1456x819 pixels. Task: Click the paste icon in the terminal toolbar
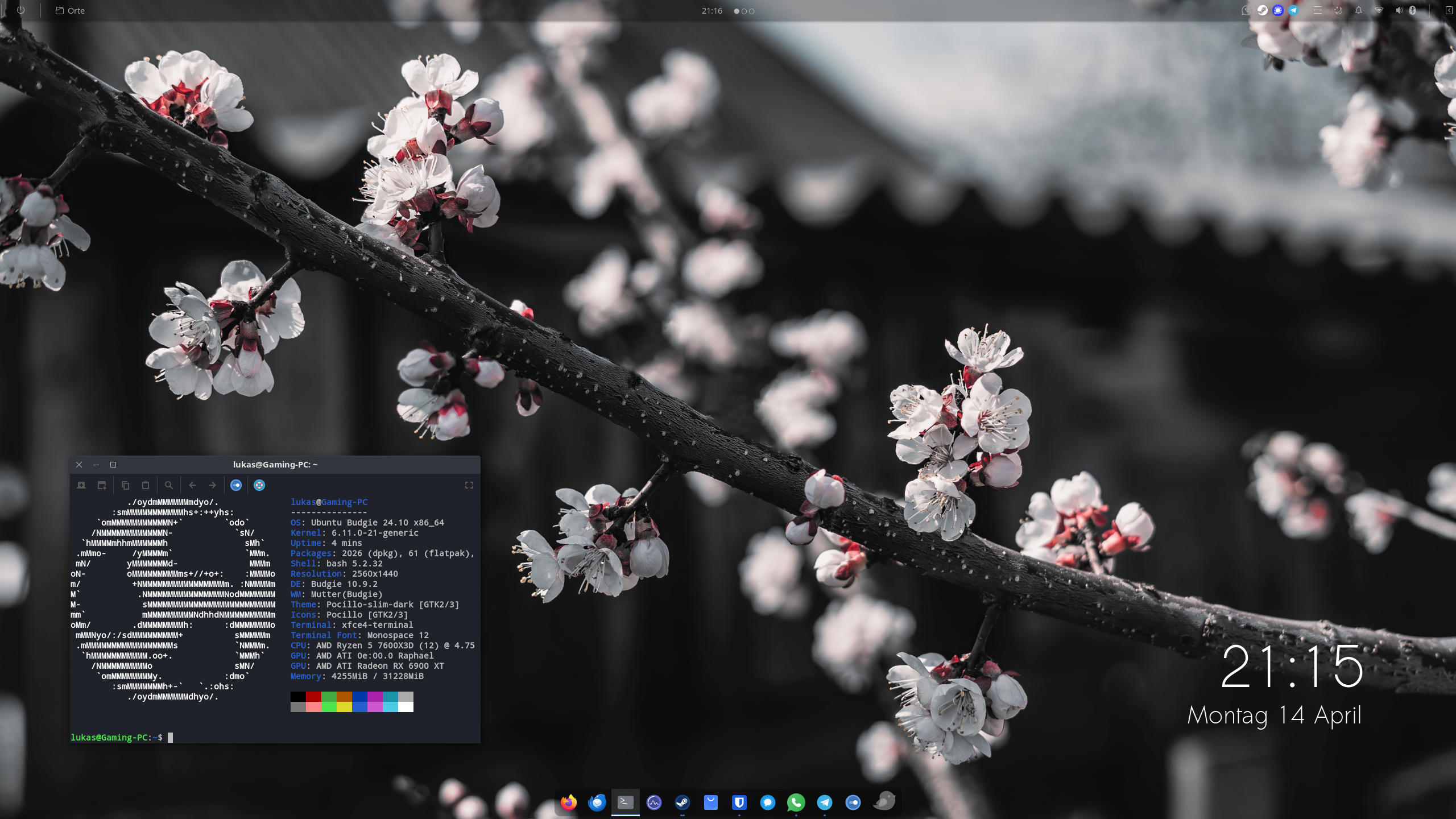pyautogui.click(x=145, y=485)
